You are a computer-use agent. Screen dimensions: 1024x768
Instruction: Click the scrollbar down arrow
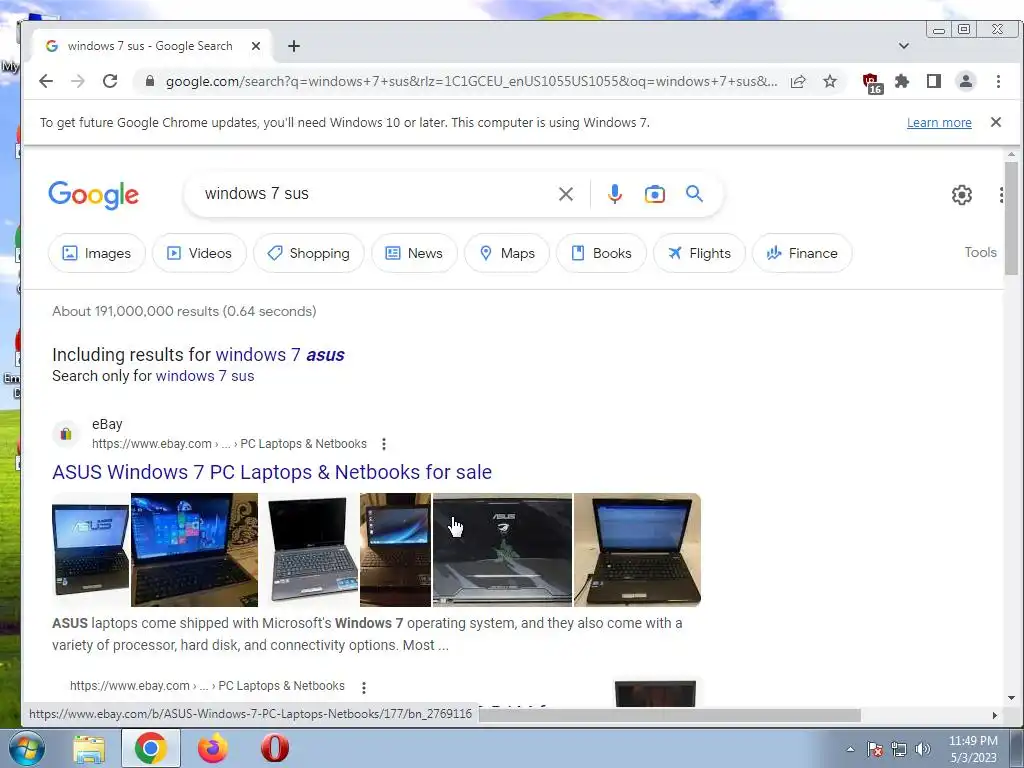click(x=1011, y=698)
